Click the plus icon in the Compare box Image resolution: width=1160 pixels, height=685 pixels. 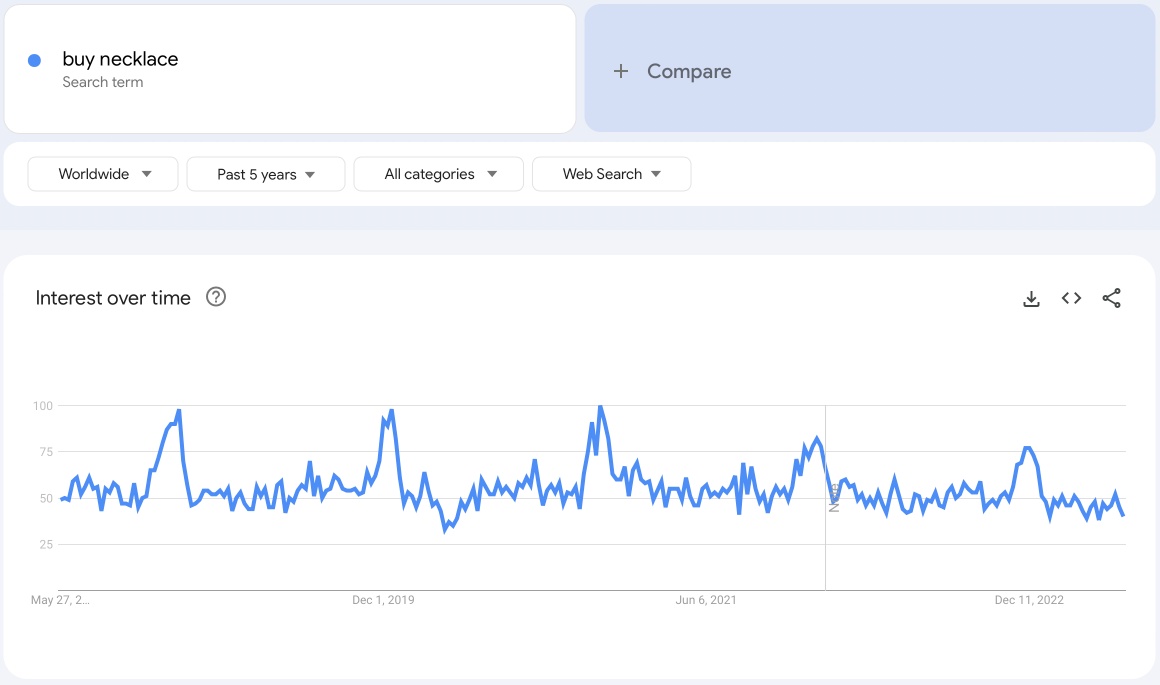(620, 71)
